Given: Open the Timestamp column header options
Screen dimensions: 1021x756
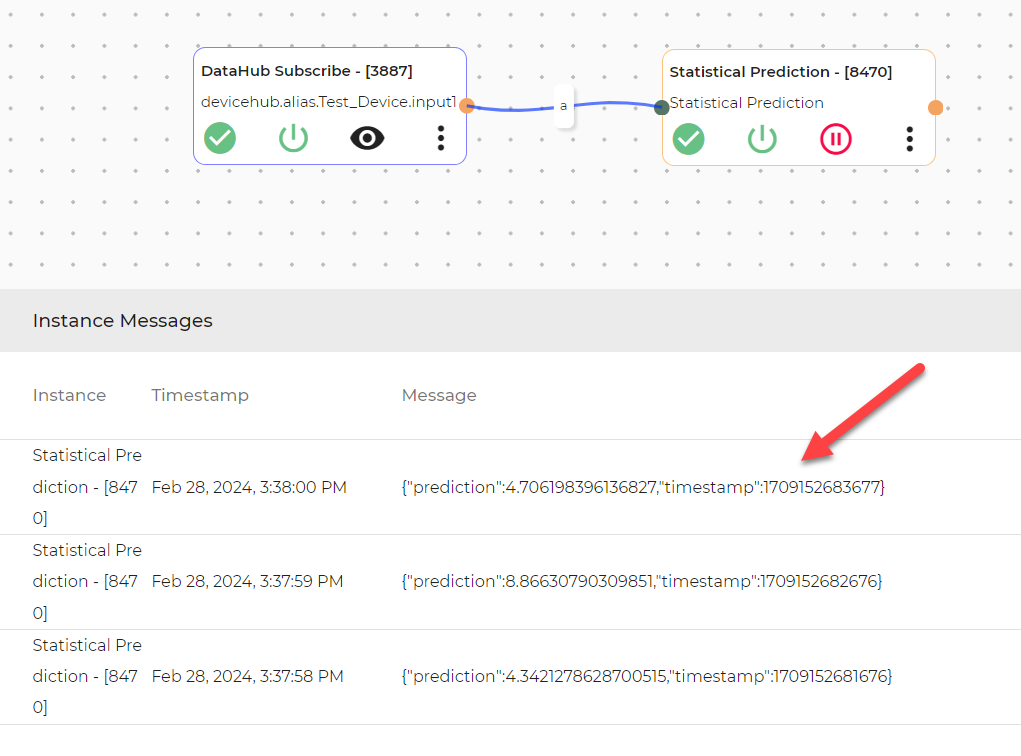Looking at the screenshot, I should coord(200,395).
